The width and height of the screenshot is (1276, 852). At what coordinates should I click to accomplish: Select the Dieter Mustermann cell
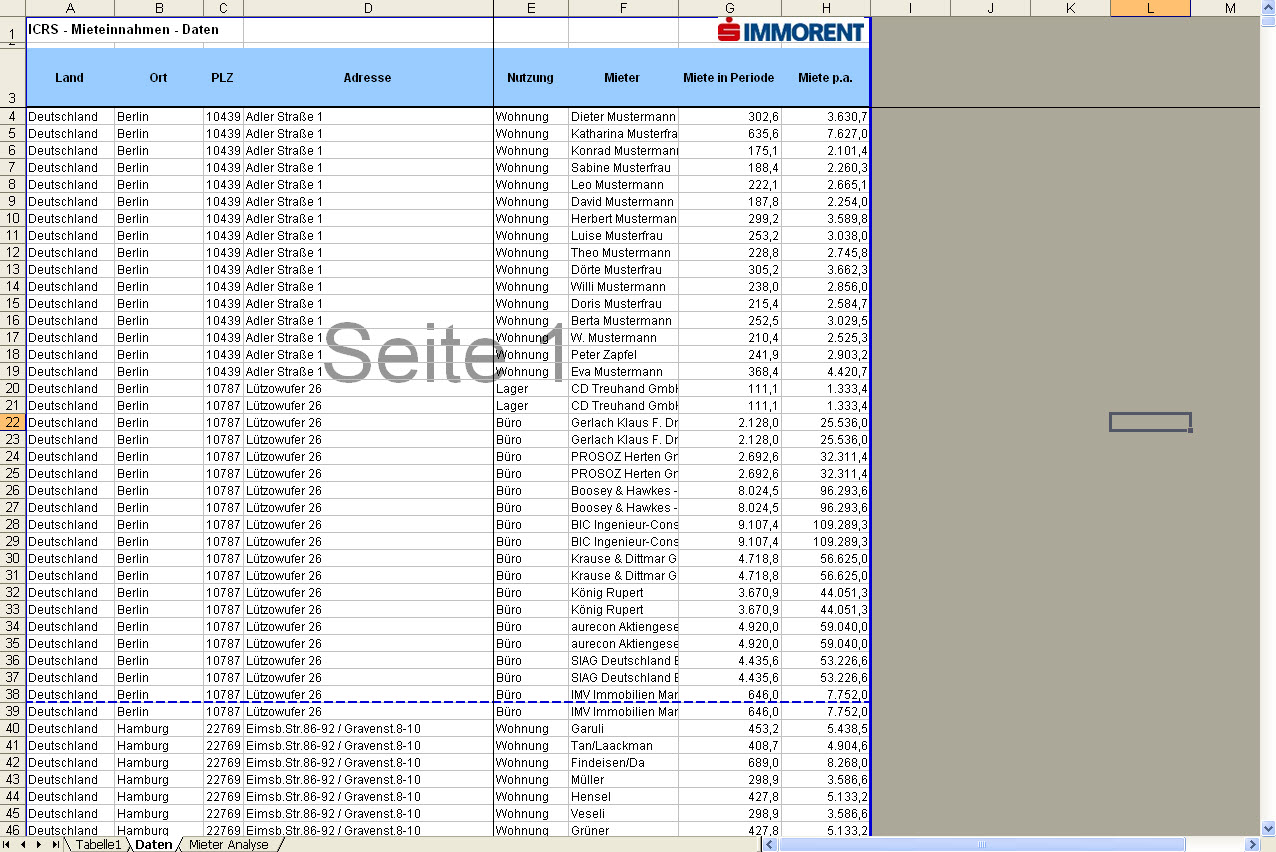point(623,117)
